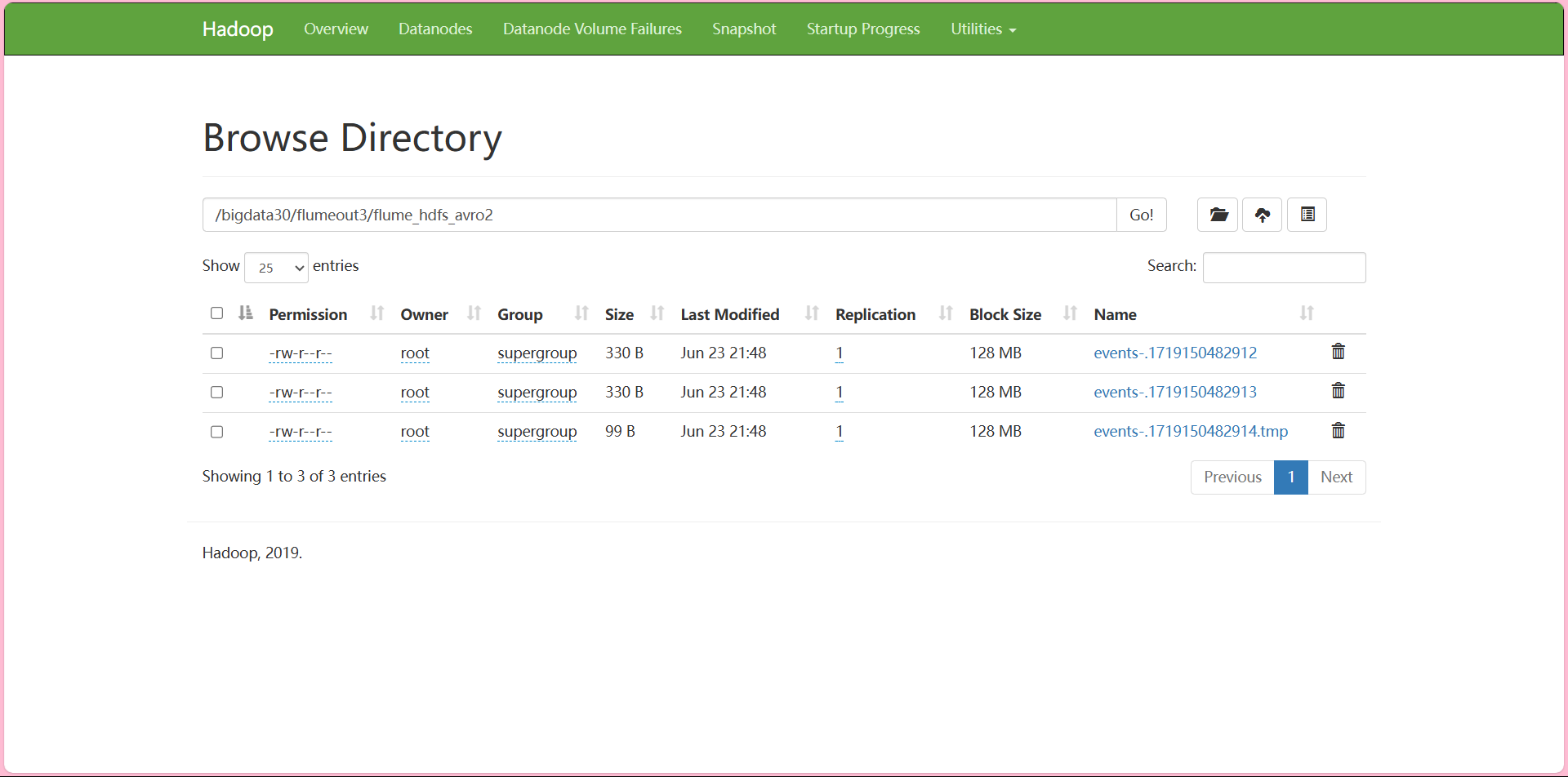Viewport: 1568px width, 777px height.
Task: Check the box for events-.1719150482912 row
Action: point(216,353)
